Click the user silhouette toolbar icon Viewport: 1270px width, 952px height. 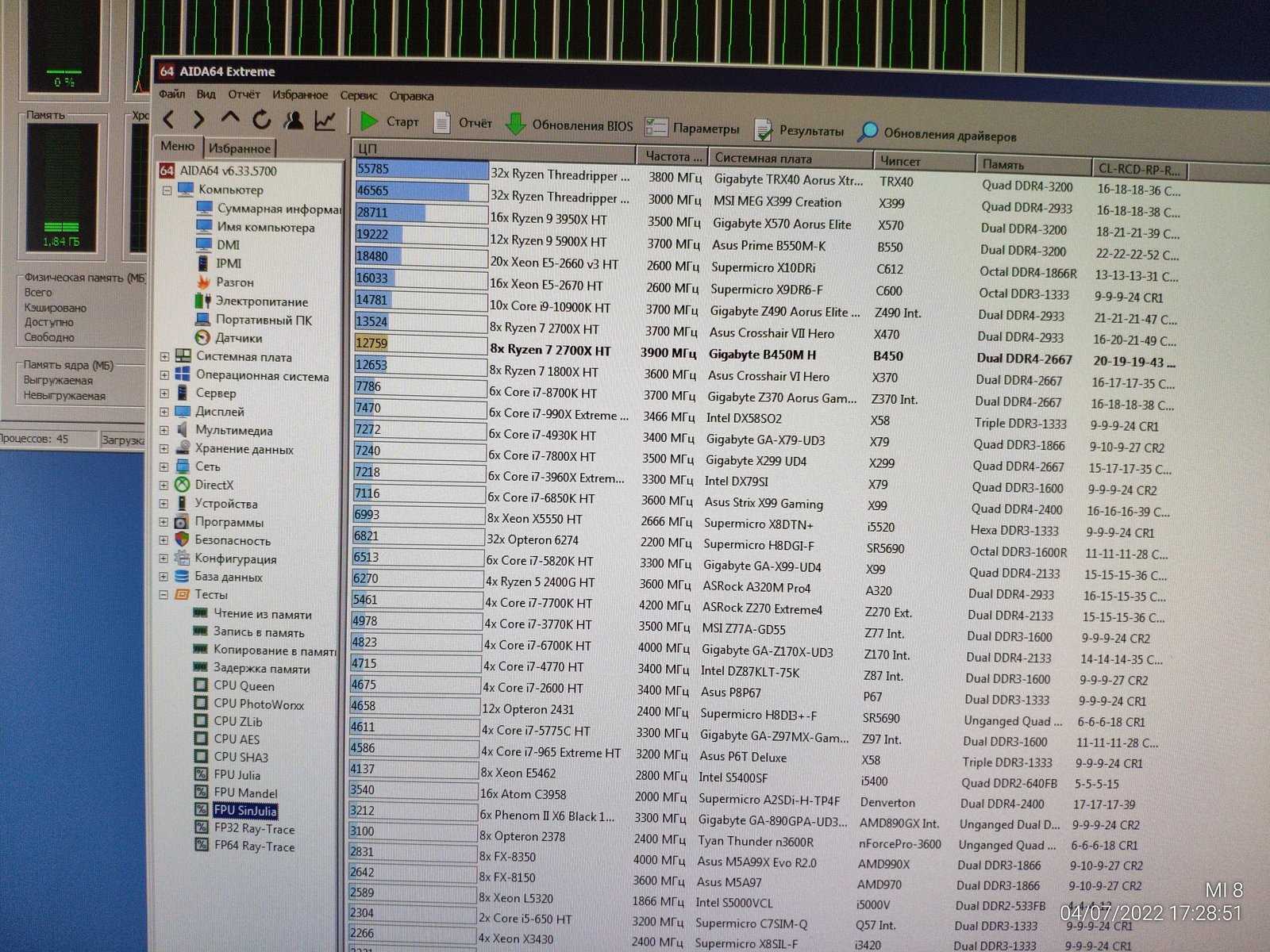pyautogui.click(x=294, y=120)
